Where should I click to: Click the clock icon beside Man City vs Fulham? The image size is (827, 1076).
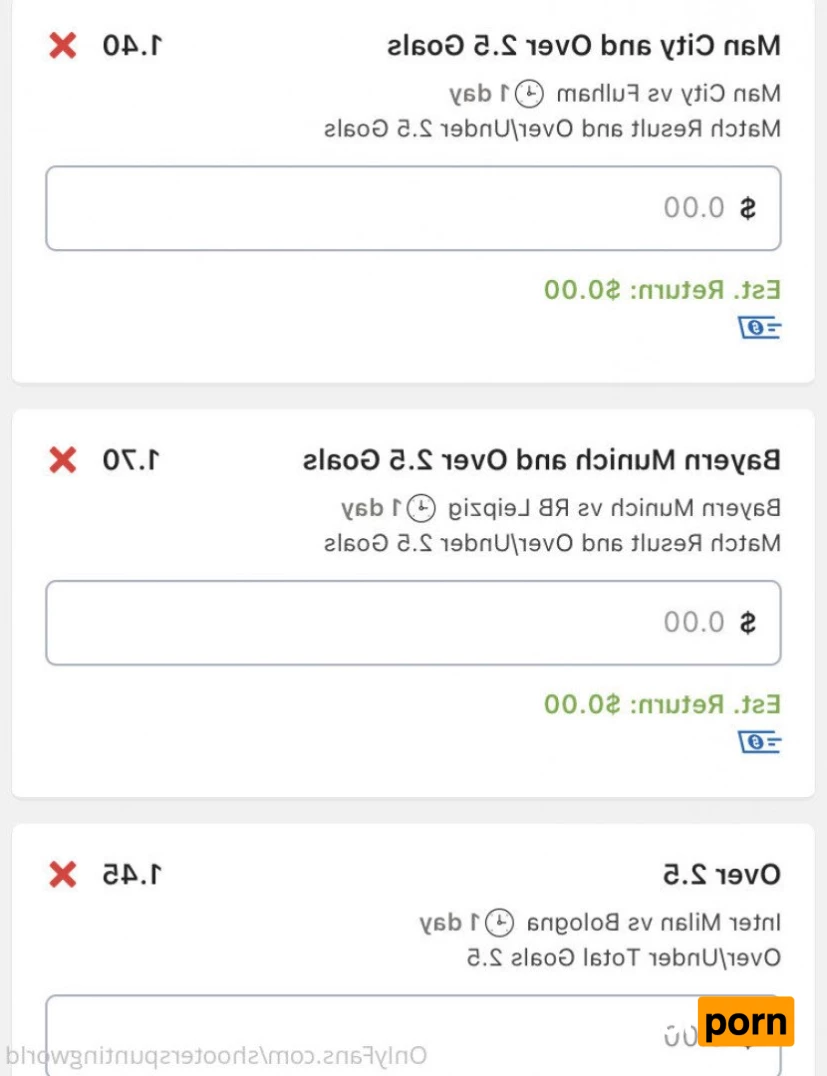pyautogui.click(x=534, y=94)
